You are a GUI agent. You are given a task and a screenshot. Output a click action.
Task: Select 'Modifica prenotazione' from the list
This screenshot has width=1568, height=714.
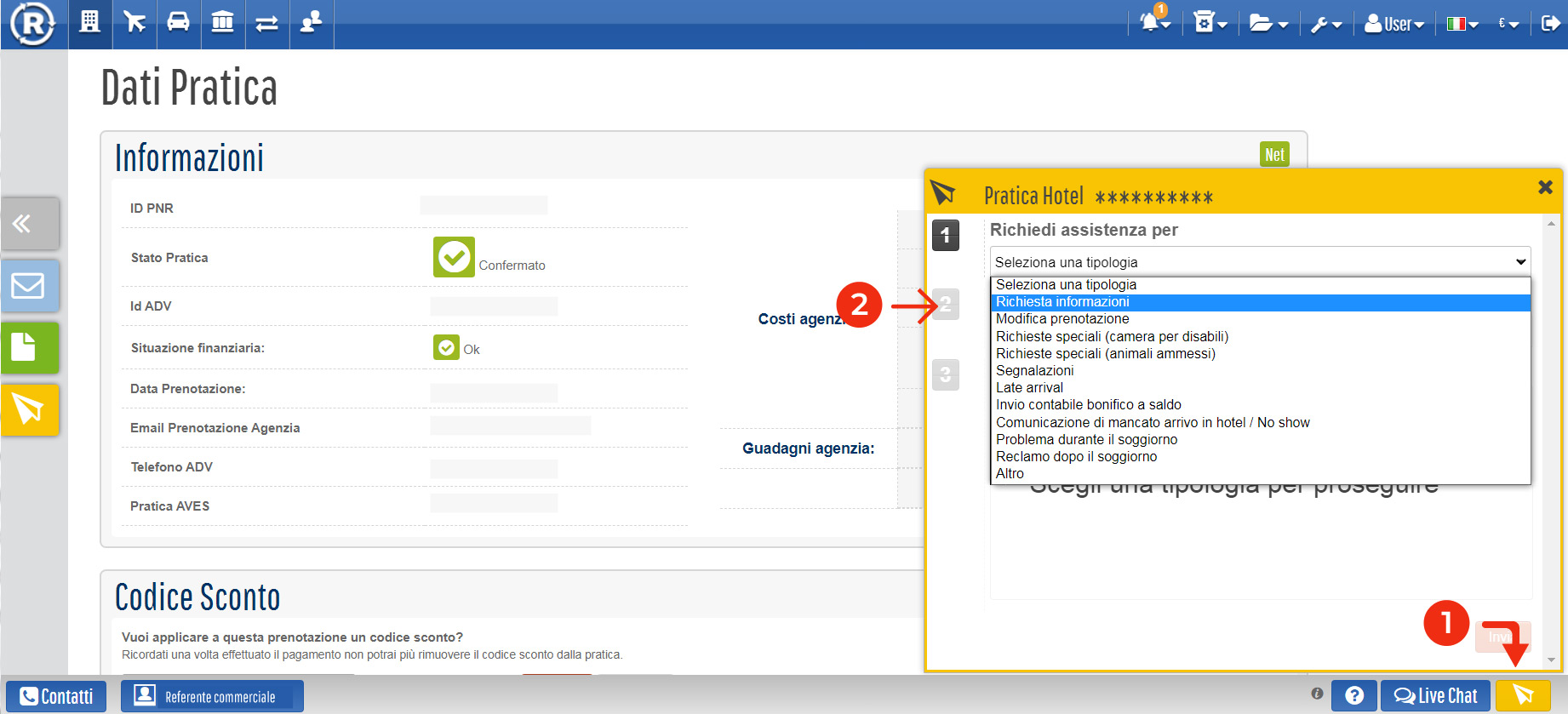[x=1062, y=319]
